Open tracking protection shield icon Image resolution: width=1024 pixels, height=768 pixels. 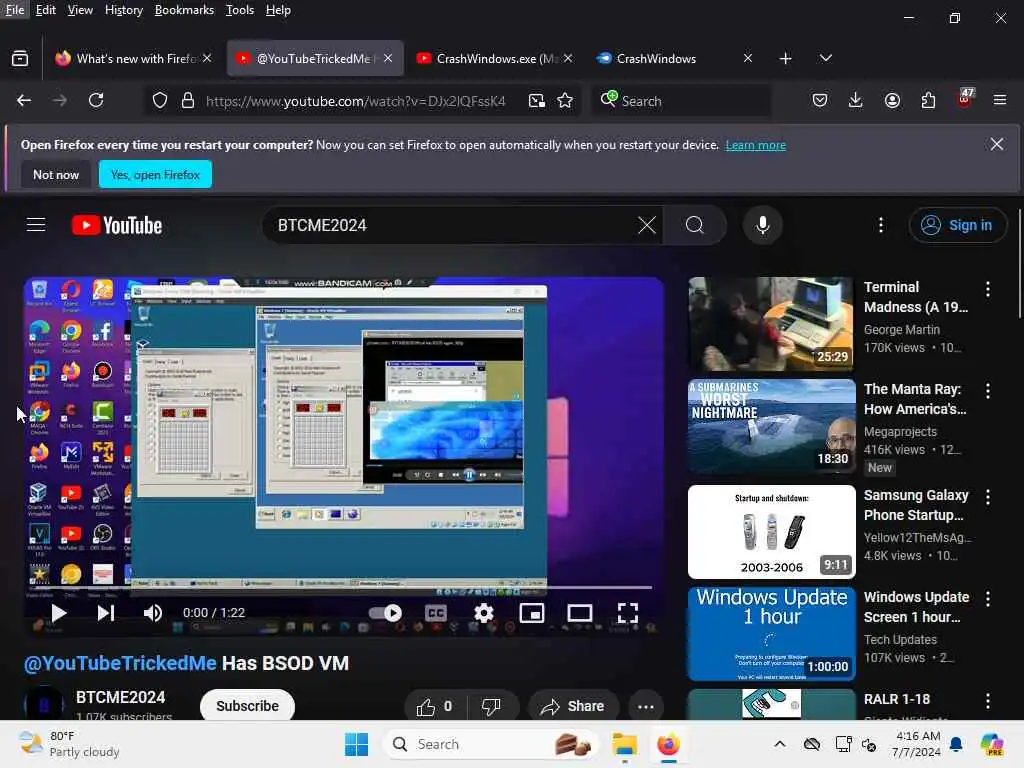160,101
